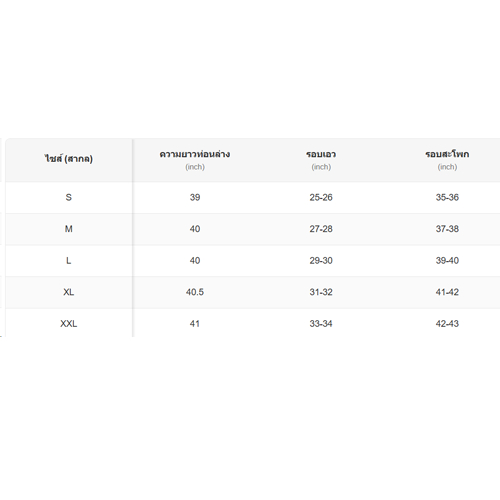Viewport: 500px width, 500px height.
Task: Click the hip value 37-38 cell
Action: pos(447,229)
